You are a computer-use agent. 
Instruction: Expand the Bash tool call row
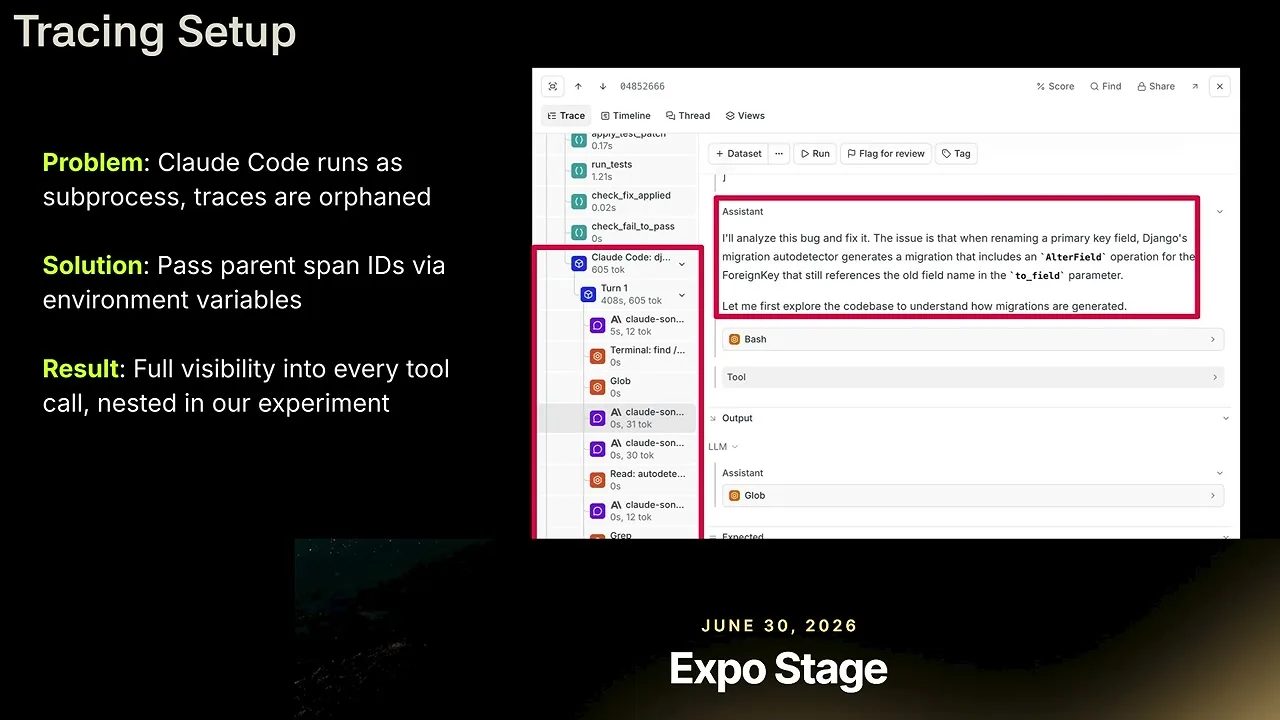pos(972,339)
